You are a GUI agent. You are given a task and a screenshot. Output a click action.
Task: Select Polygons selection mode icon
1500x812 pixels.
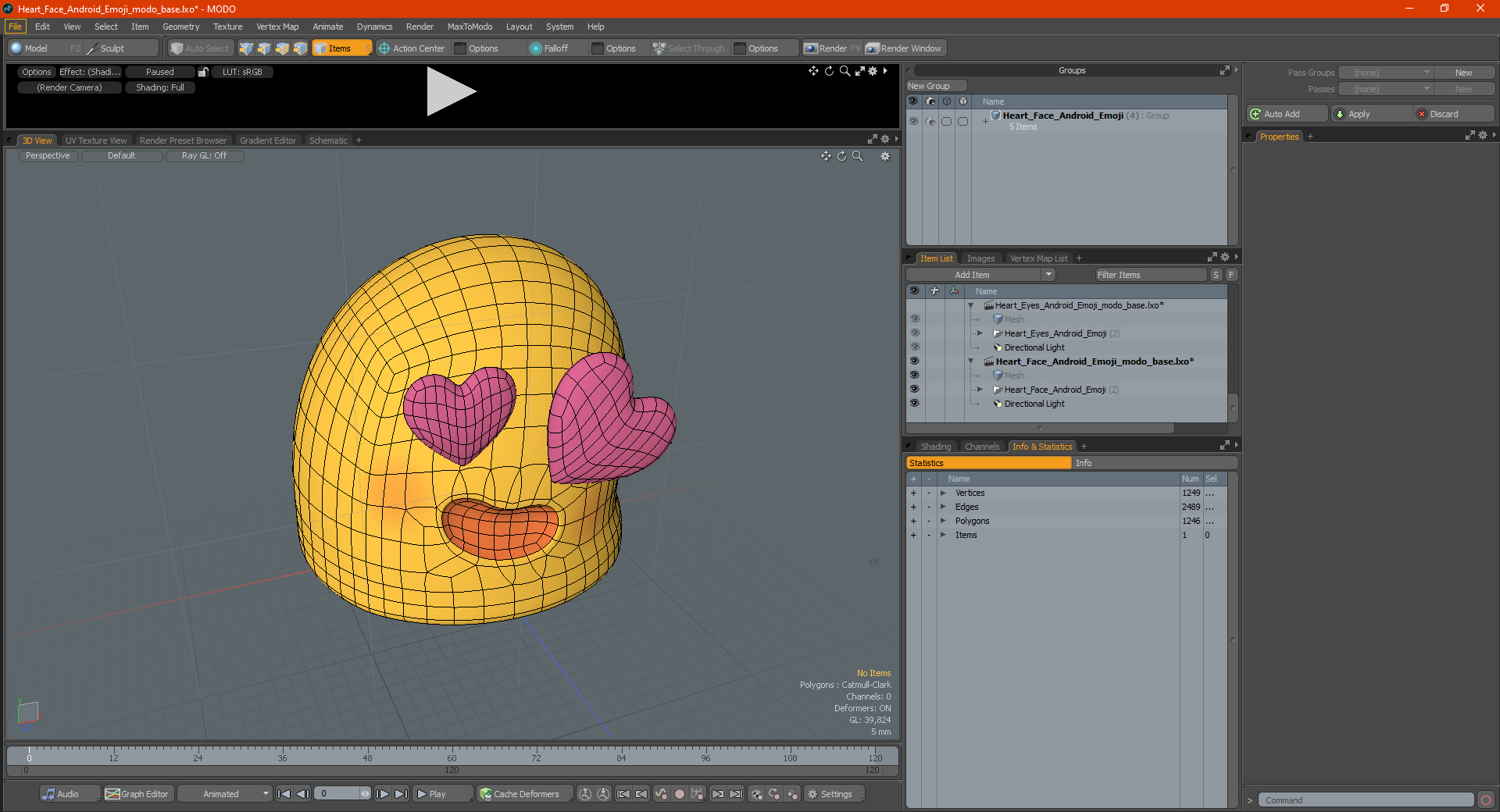tap(282, 48)
